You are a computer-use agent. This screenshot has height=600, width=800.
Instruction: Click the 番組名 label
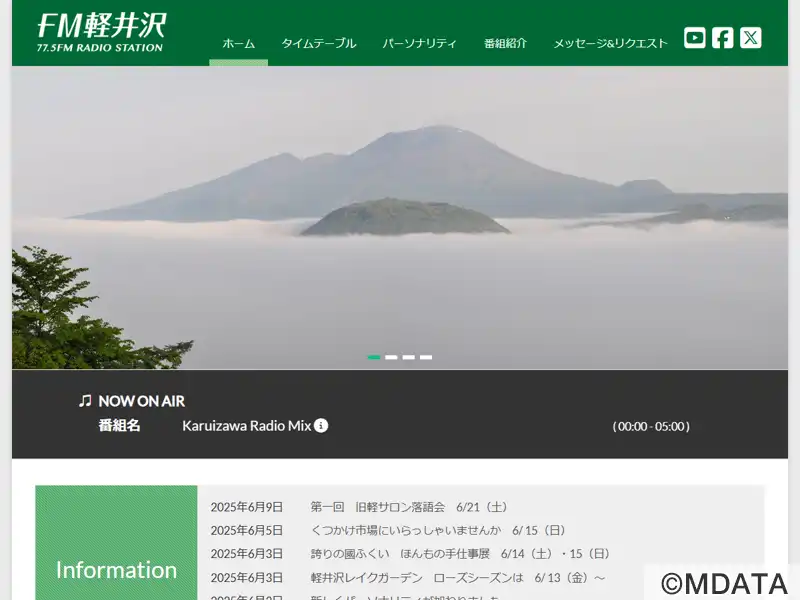119,426
